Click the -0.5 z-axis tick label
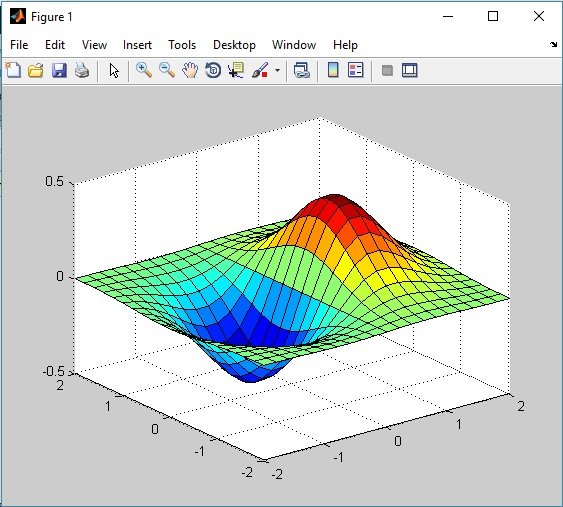Screen dimensions: 563x507 coord(54,371)
